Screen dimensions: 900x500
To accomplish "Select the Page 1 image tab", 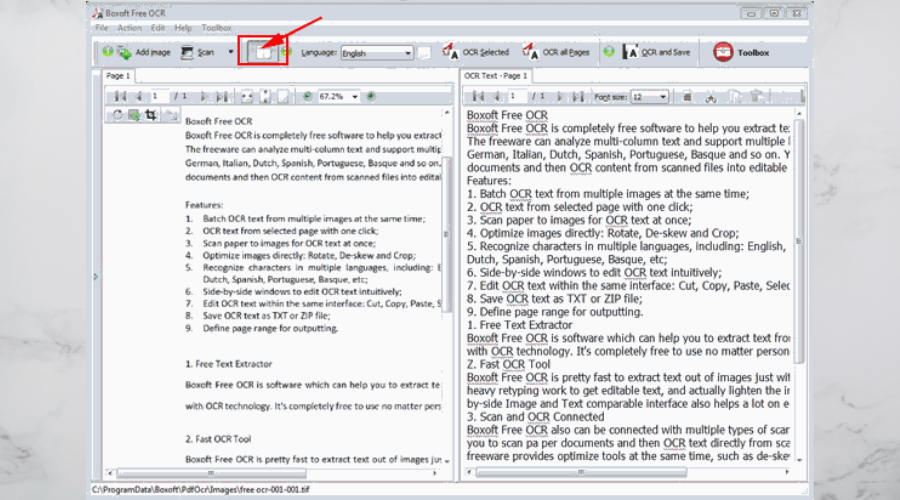I will coord(118,76).
